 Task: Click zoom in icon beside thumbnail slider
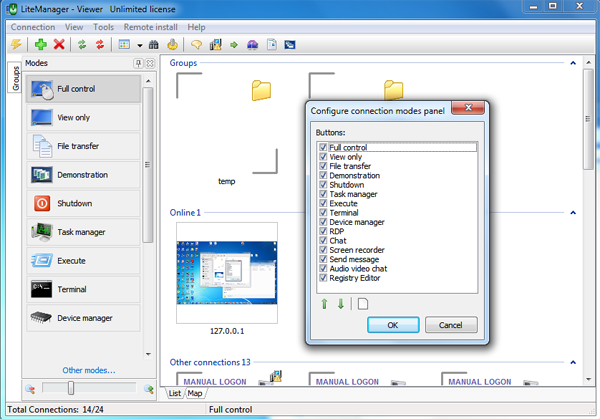click(148, 389)
